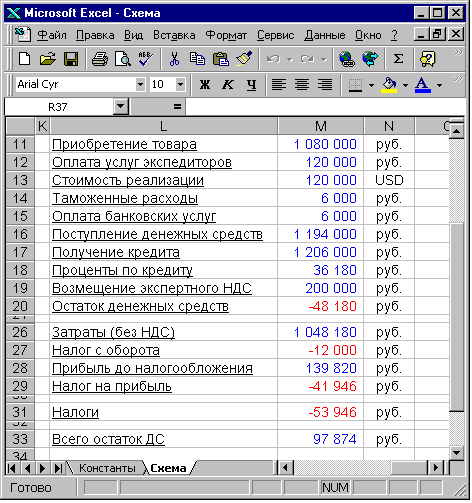Open the font color dropdown arrow
This screenshot has height=503, width=472.
(x=439, y=85)
